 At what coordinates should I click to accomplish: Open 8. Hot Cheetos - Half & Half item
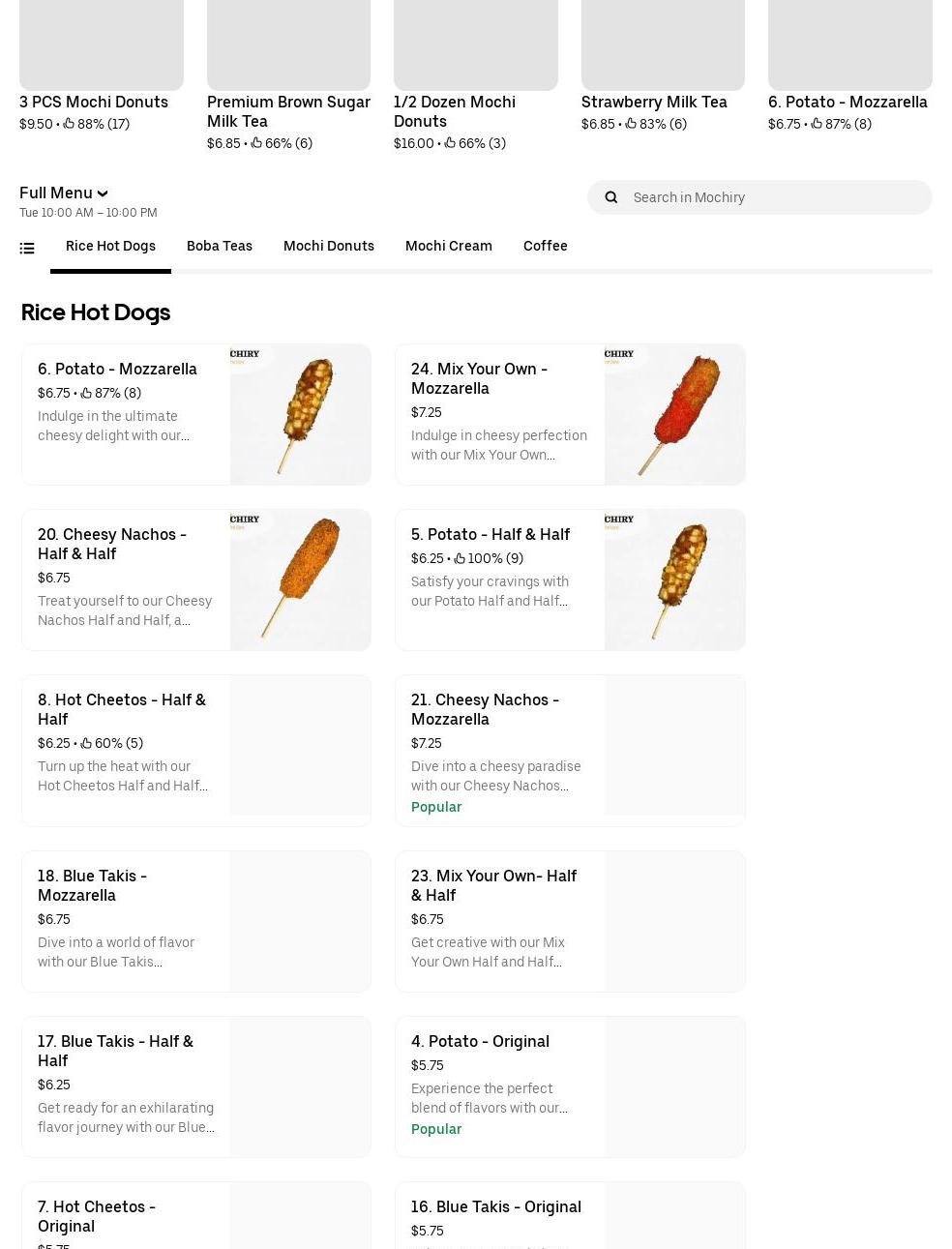[196, 751]
